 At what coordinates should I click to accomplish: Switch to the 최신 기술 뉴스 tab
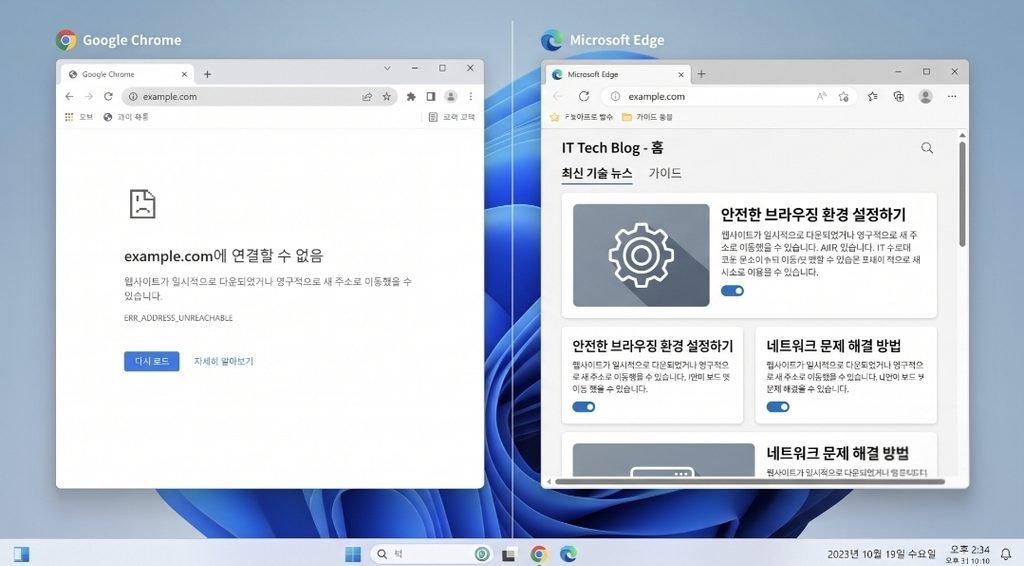pos(597,174)
